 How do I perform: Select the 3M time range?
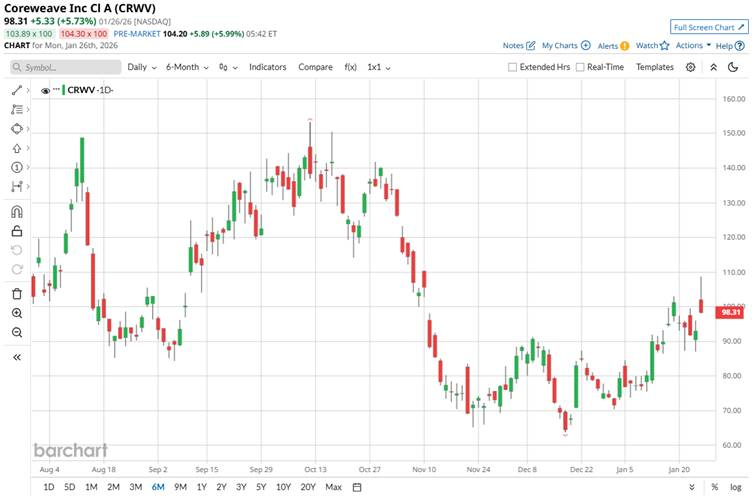(x=136, y=487)
